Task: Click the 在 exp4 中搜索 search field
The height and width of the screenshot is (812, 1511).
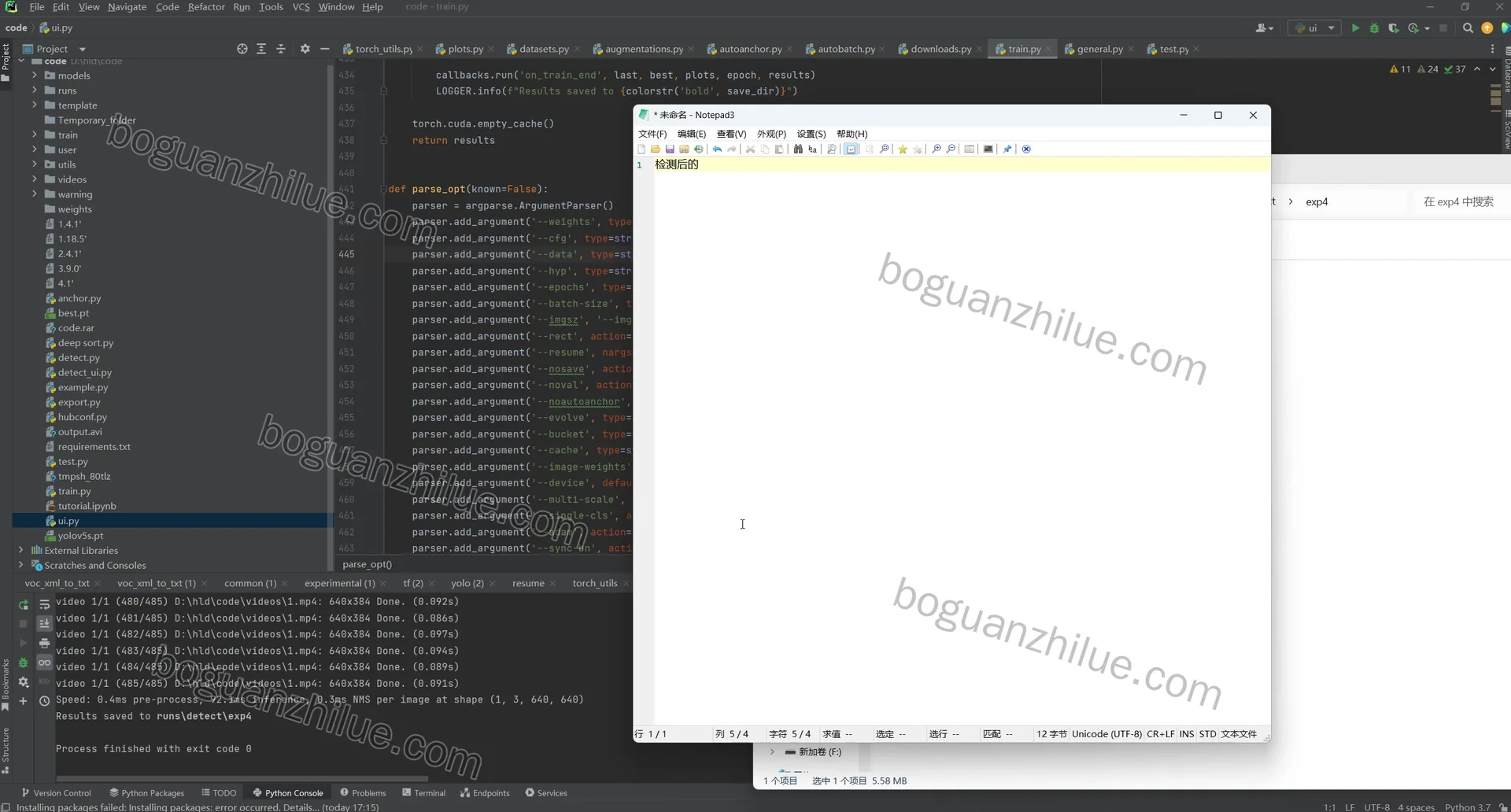Action: click(x=1458, y=201)
